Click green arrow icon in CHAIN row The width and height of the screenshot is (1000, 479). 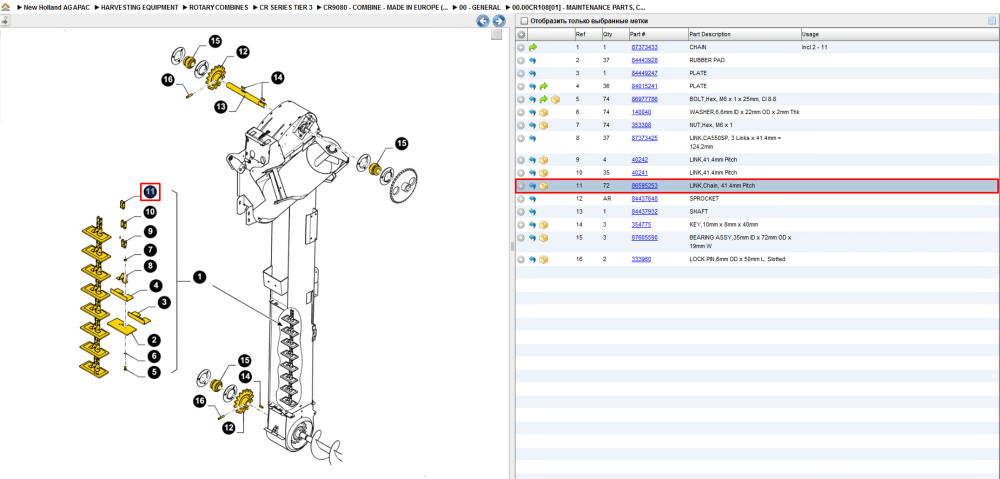pyautogui.click(x=533, y=47)
